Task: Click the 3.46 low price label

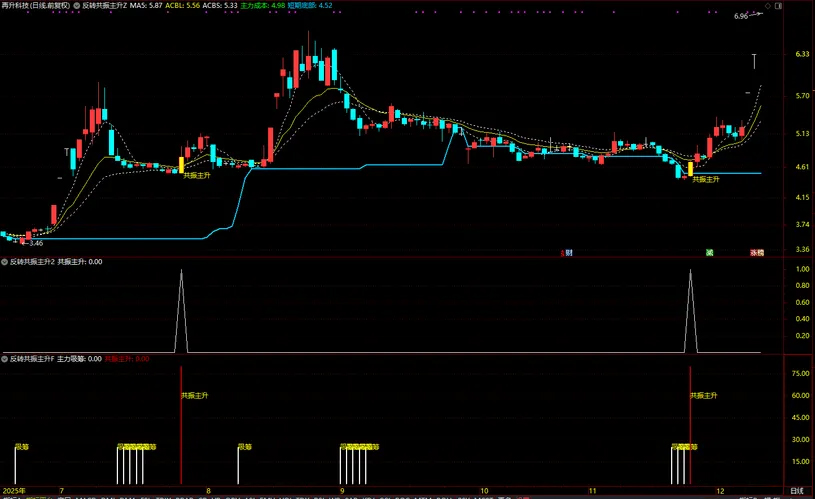Action: (36, 243)
